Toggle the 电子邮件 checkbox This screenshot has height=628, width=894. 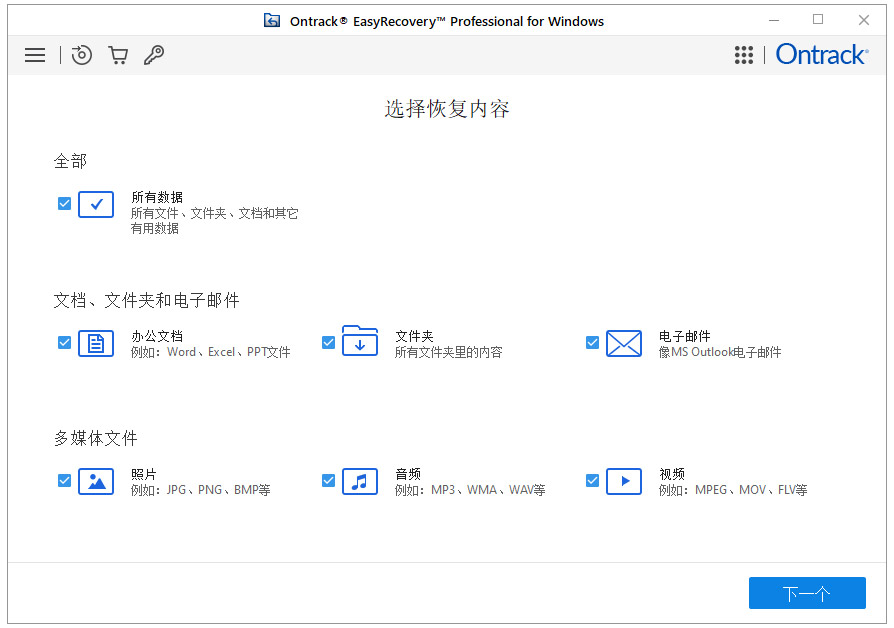pos(592,342)
